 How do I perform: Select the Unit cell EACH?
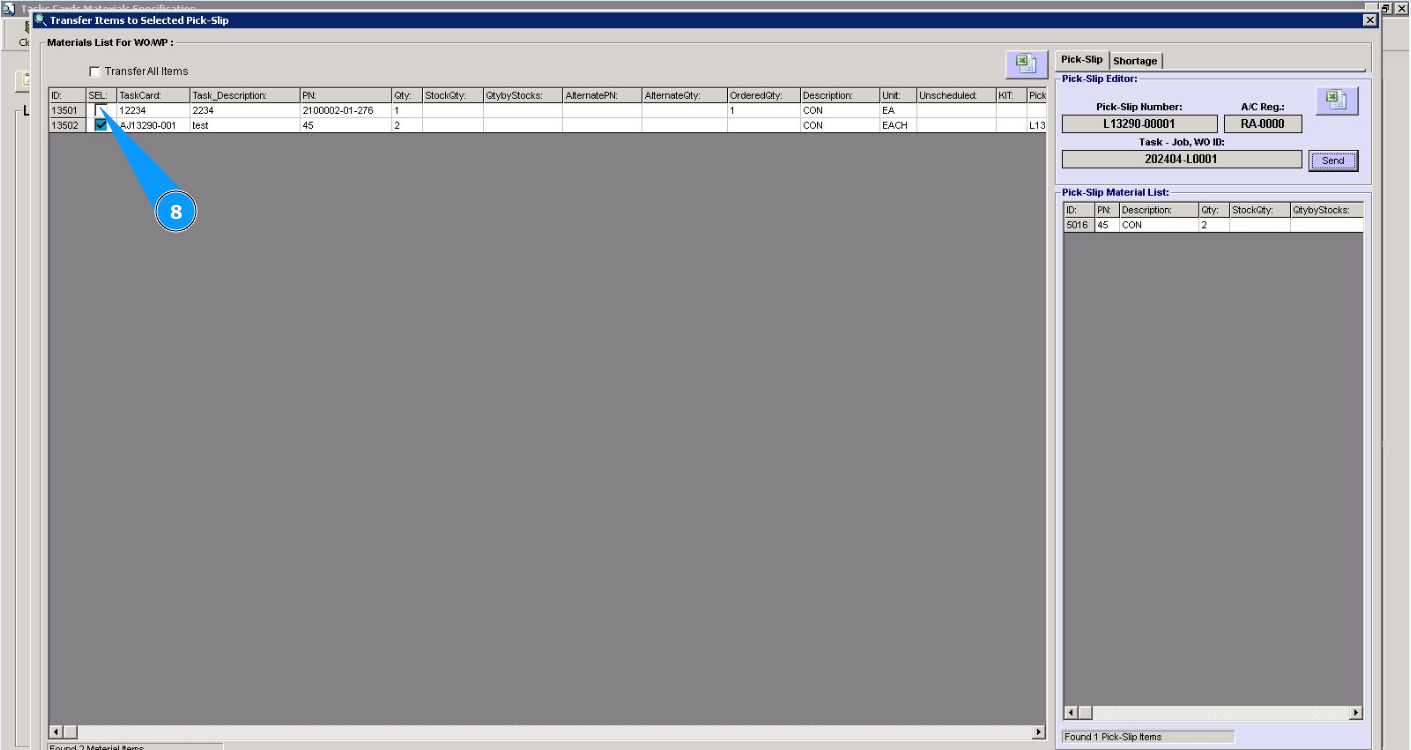pos(897,125)
